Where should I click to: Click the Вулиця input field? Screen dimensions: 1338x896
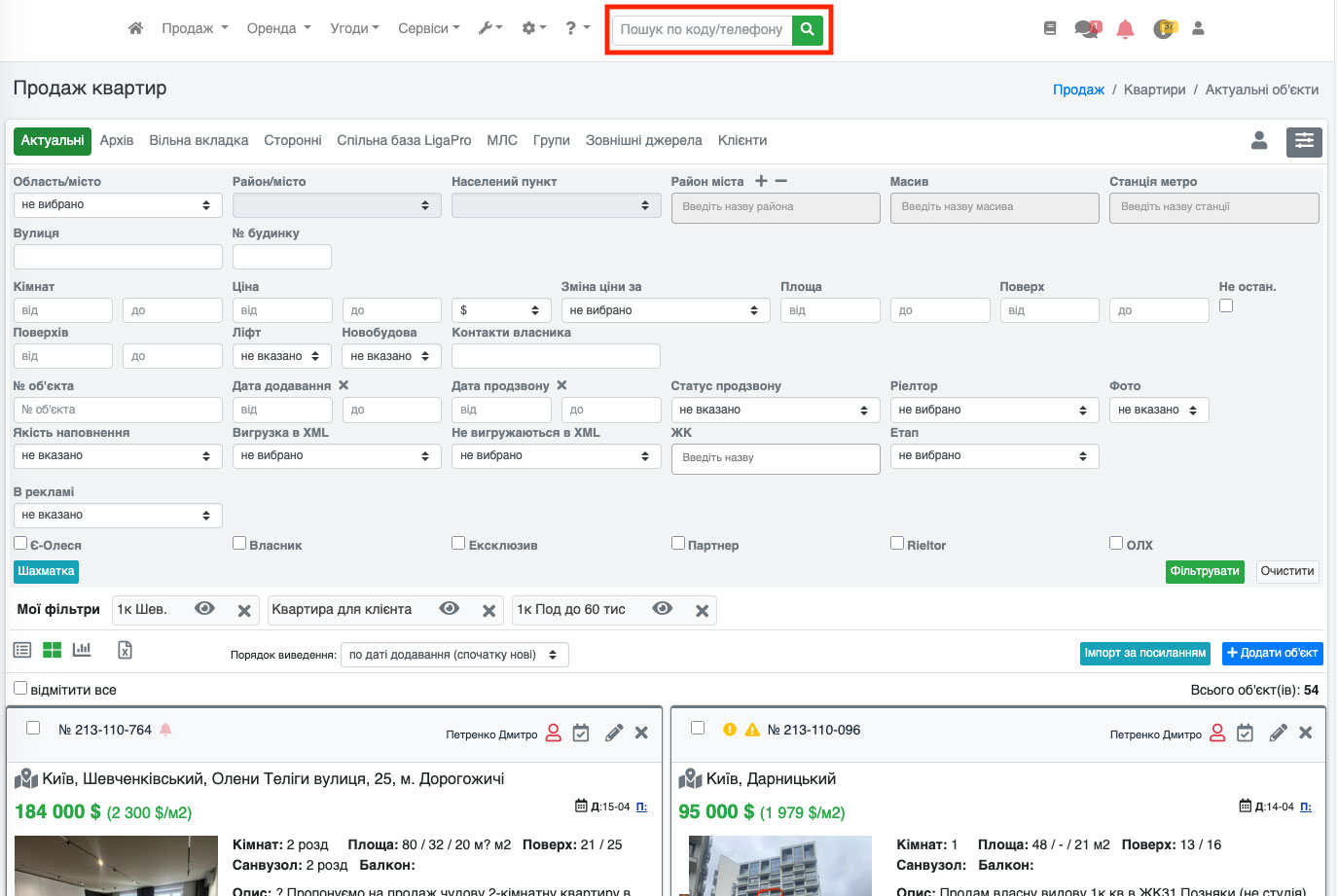pos(118,257)
